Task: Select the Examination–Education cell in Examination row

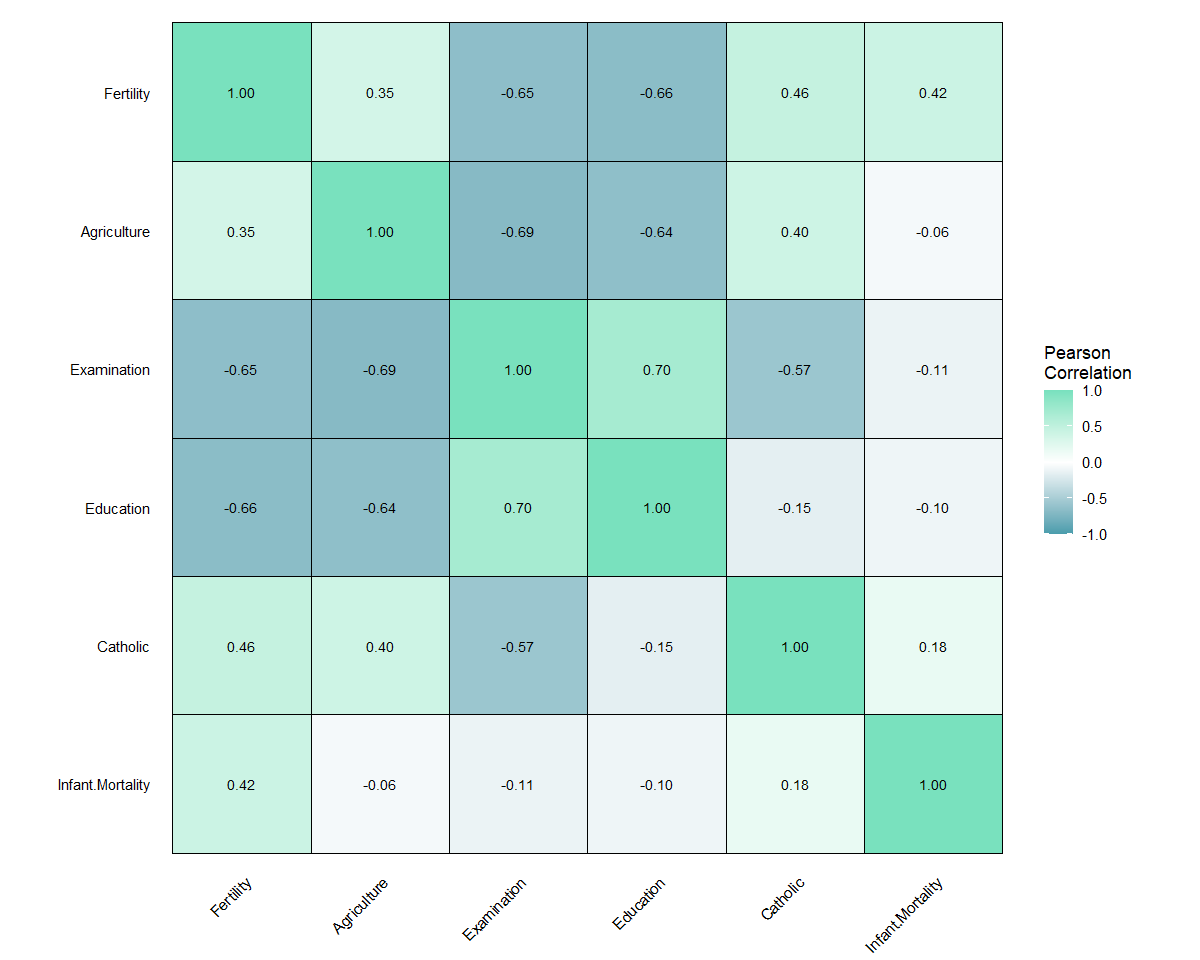Action: (x=657, y=369)
